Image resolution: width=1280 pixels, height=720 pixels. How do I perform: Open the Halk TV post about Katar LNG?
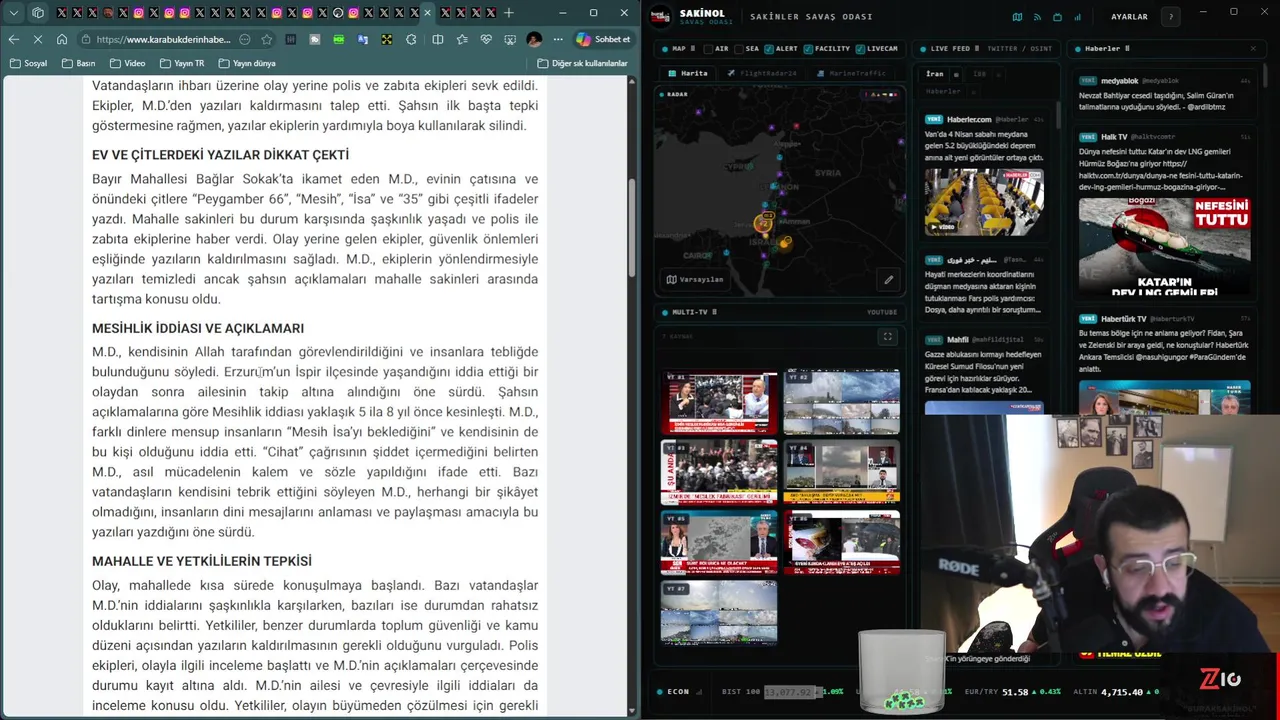(x=1165, y=213)
